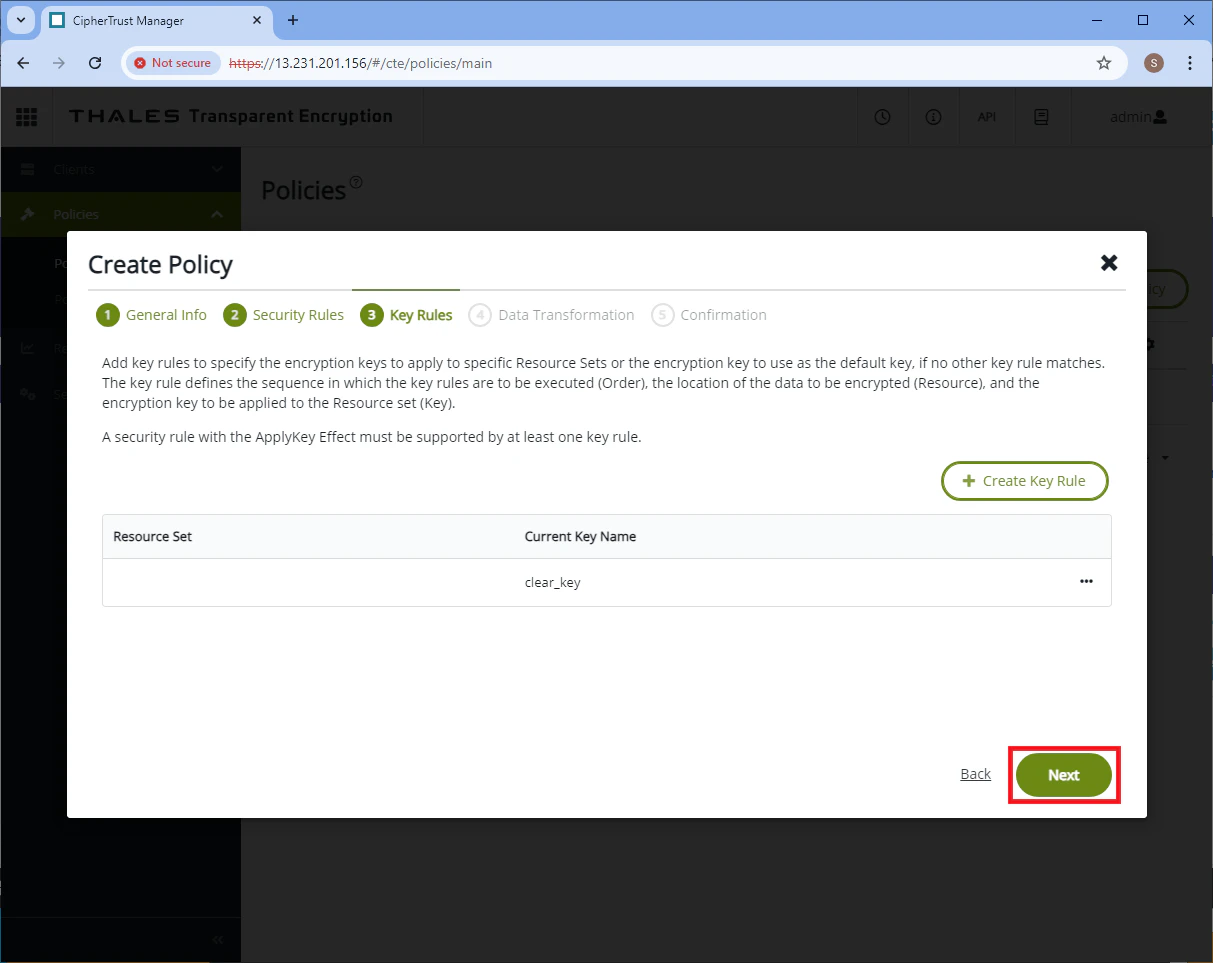This screenshot has width=1213, height=963.
Task: Click browser back arrow
Action: coord(23,63)
